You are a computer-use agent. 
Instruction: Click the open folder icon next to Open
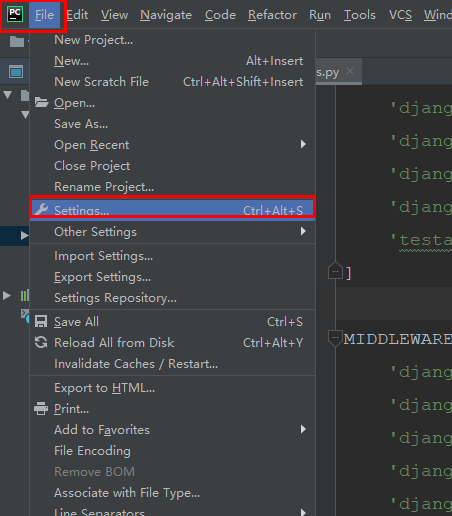(x=41, y=103)
